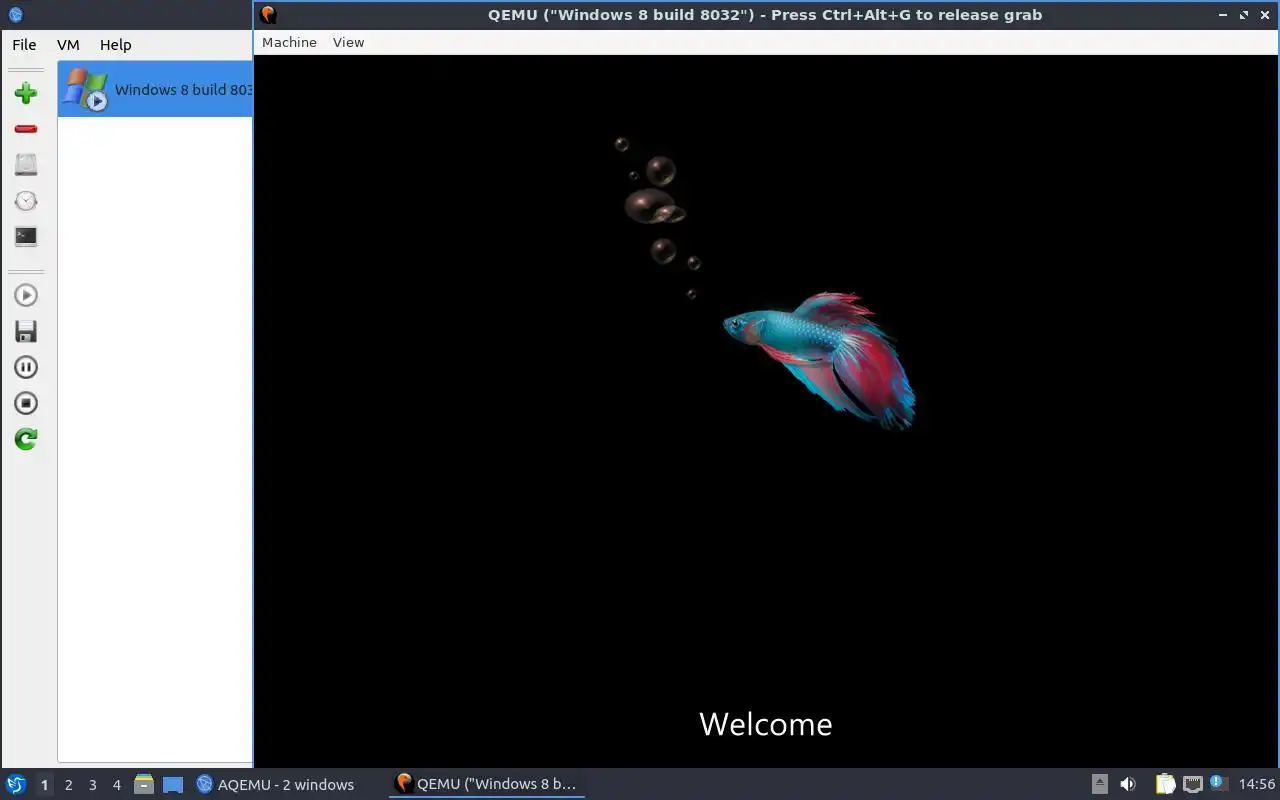Open the volume control in the tray

[1128, 784]
